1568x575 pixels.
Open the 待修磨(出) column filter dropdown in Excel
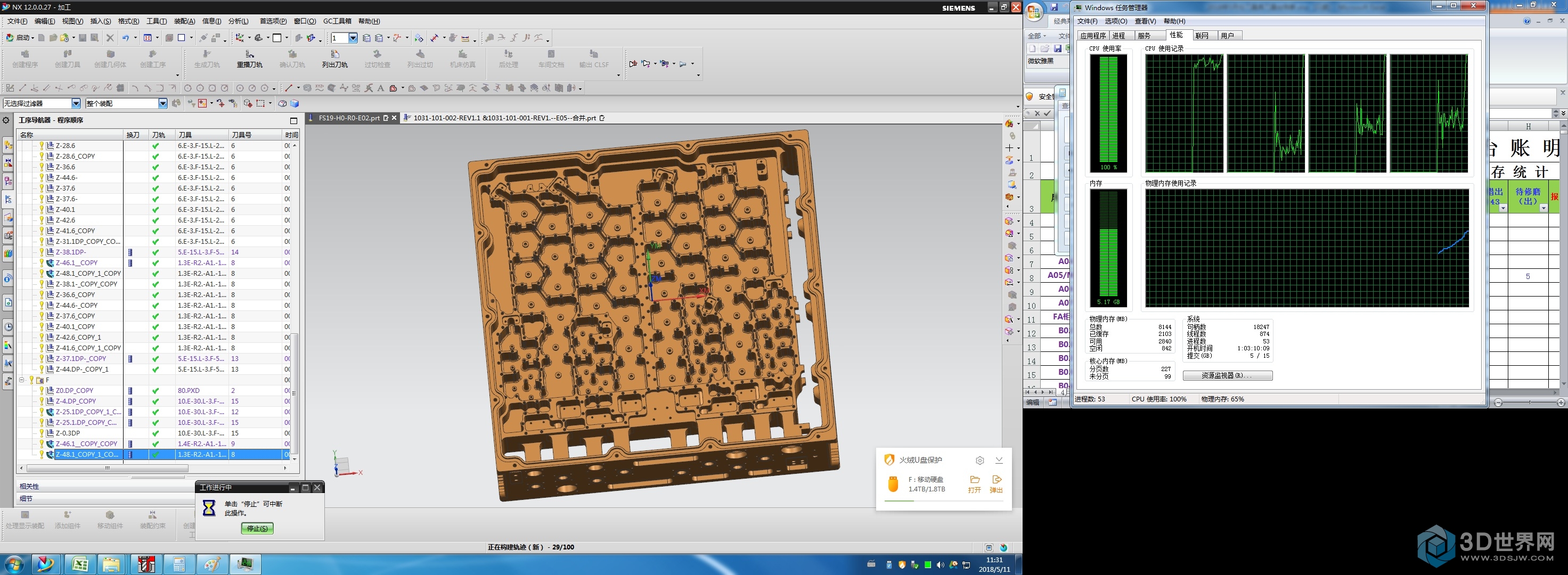point(1543,208)
